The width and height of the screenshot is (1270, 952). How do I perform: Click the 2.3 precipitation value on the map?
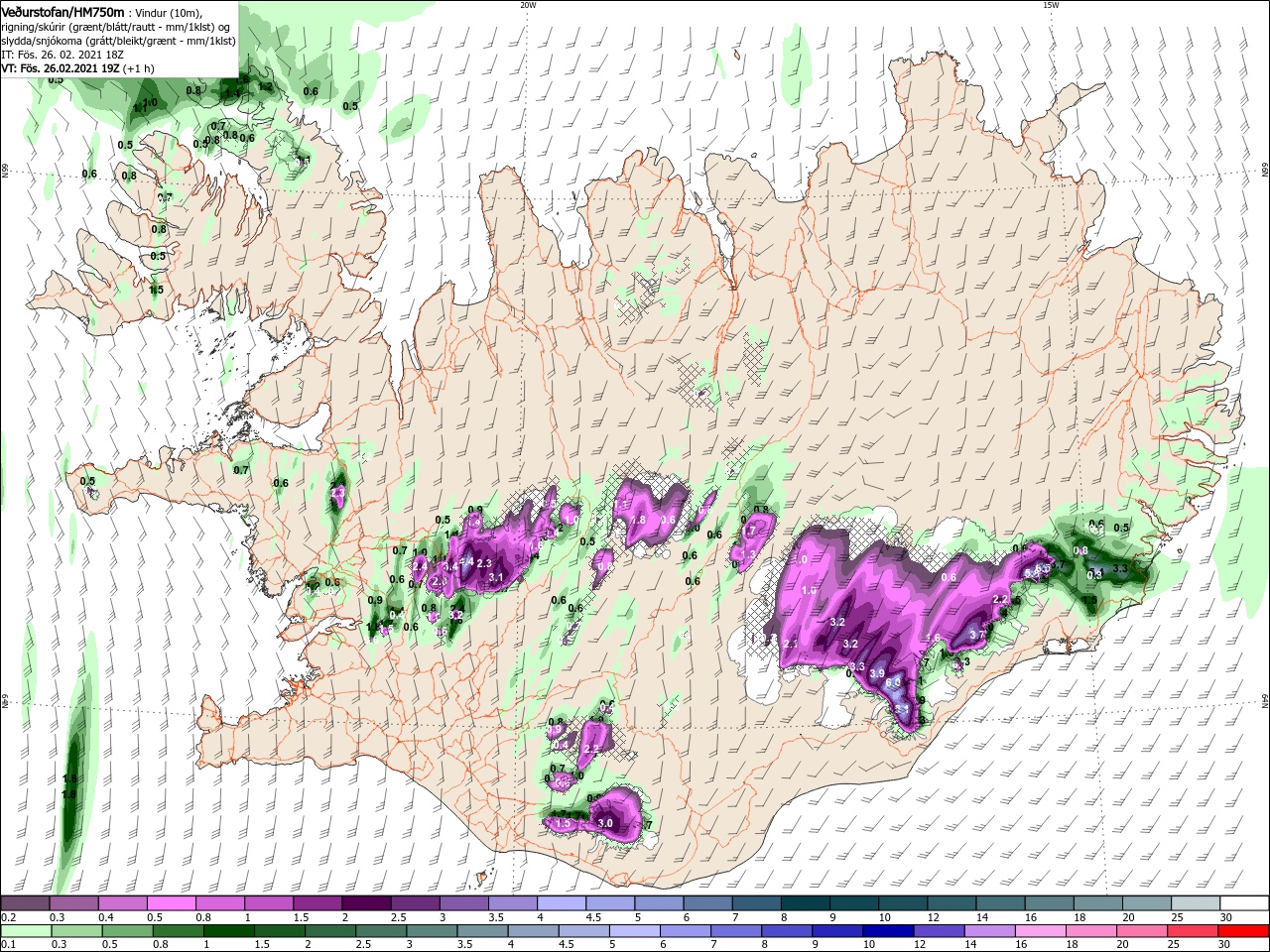[x=484, y=563]
